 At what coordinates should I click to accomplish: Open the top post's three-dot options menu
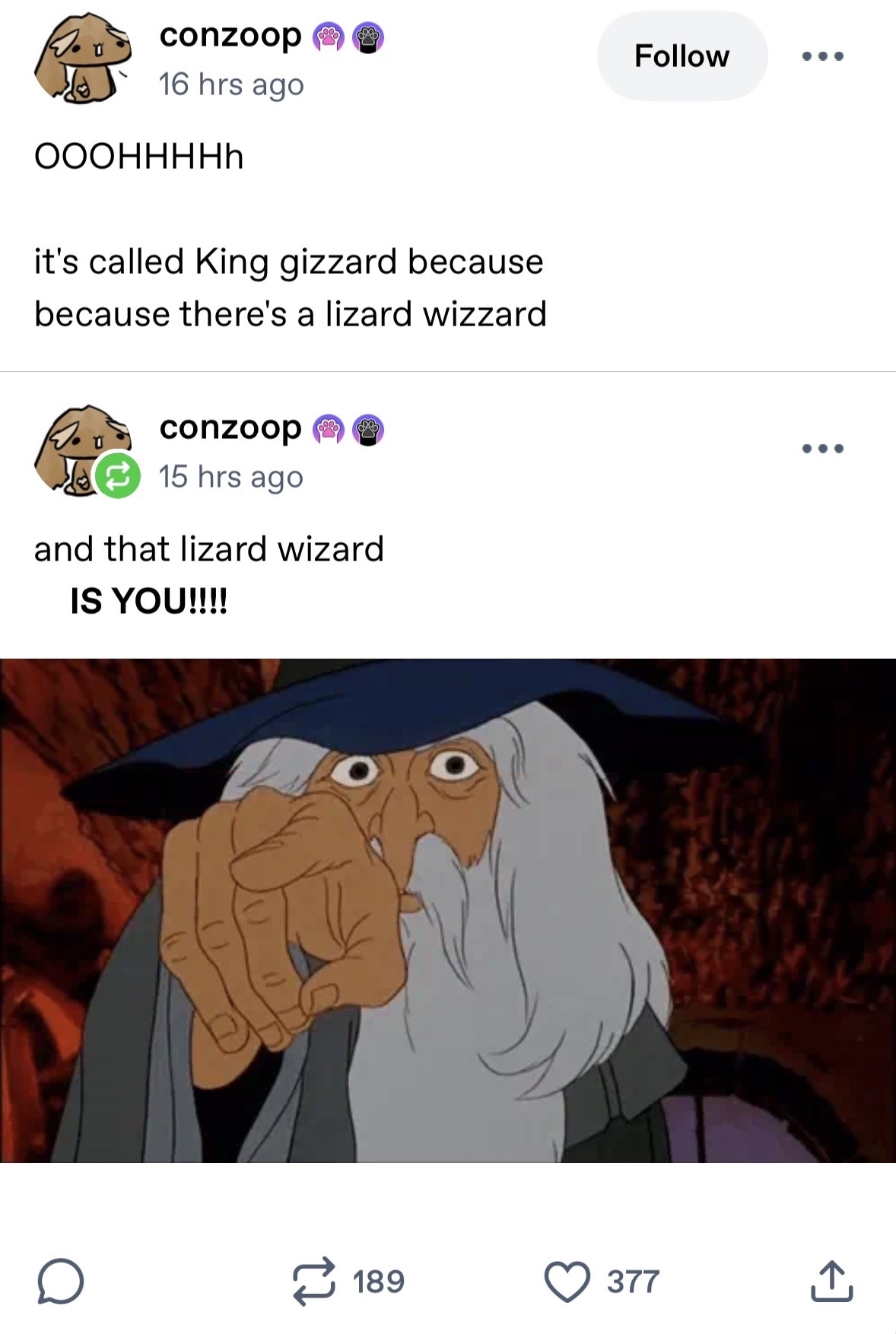pyautogui.click(x=823, y=56)
